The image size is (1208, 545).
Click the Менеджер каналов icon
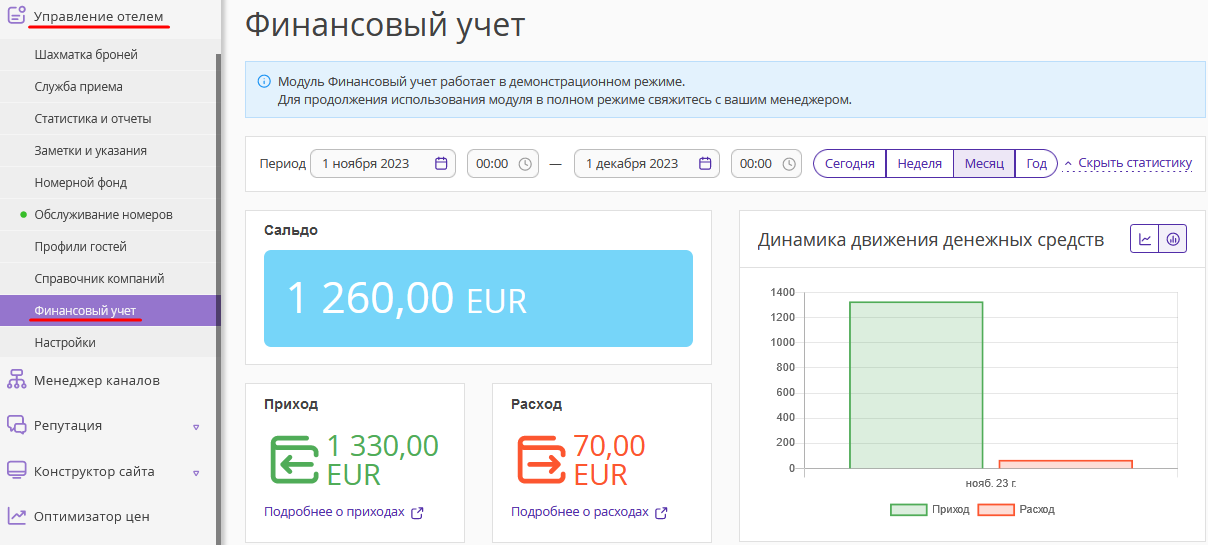(x=16, y=379)
